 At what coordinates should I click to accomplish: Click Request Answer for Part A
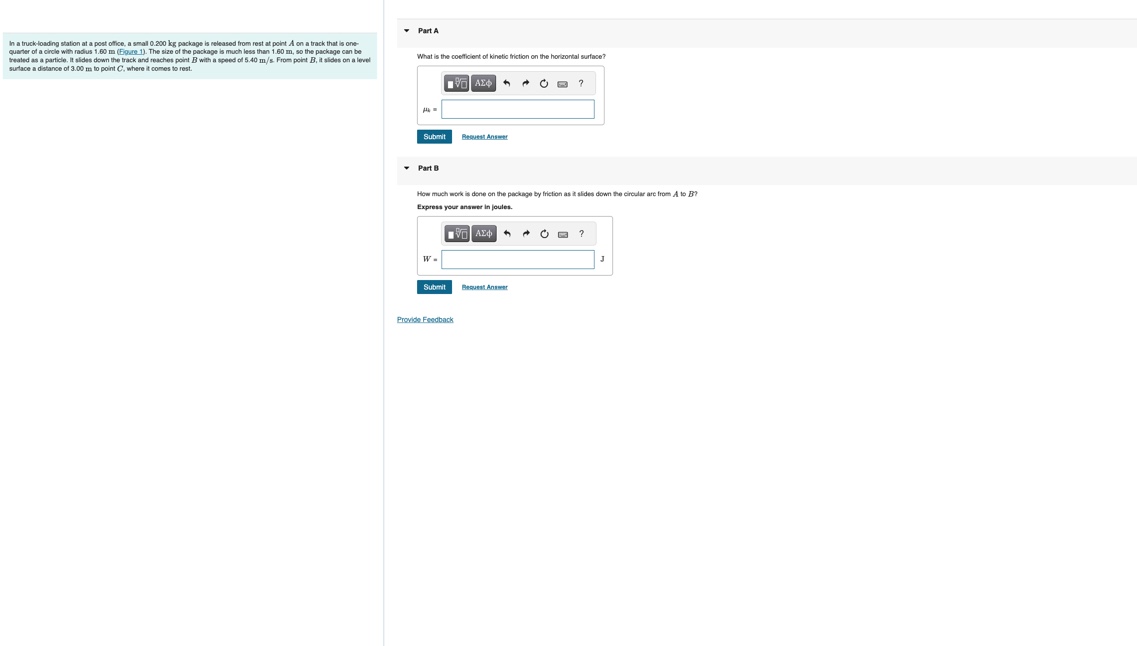click(x=485, y=136)
